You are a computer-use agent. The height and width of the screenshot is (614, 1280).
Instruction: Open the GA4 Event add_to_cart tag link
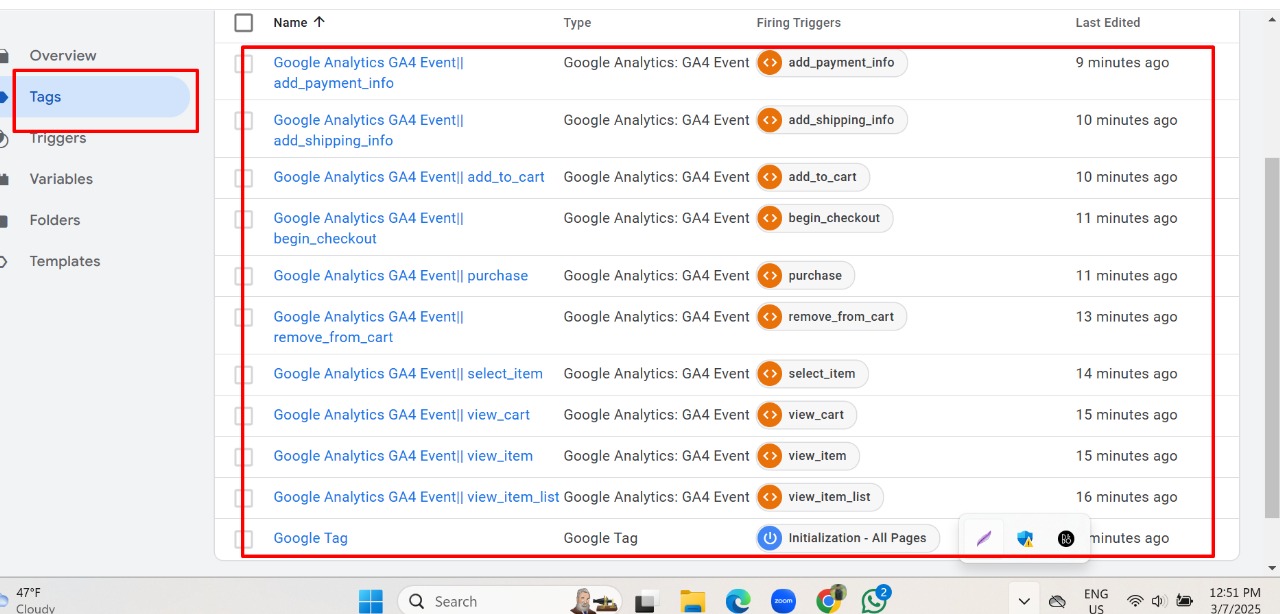point(409,177)
